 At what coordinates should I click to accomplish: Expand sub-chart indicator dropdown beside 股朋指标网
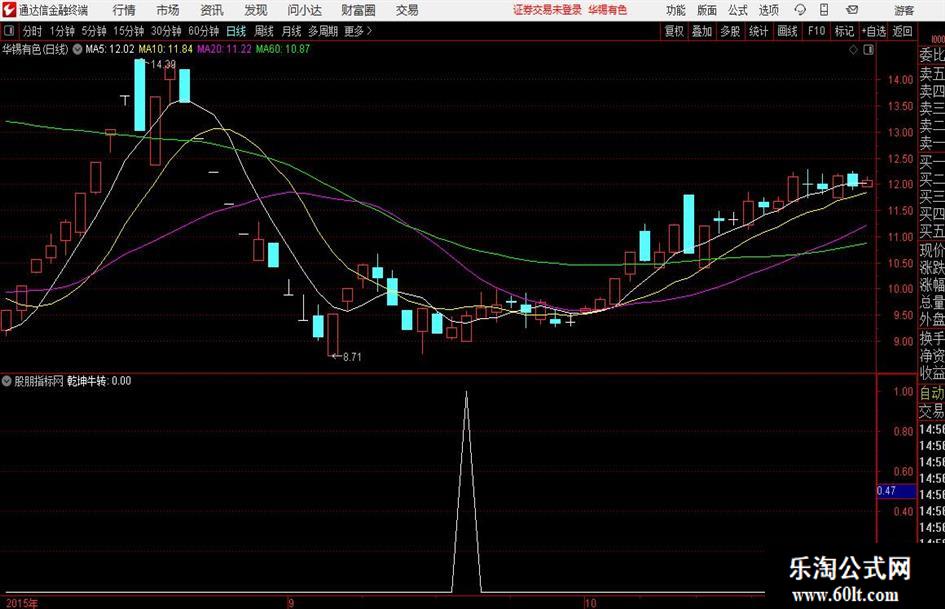point(7,381)
